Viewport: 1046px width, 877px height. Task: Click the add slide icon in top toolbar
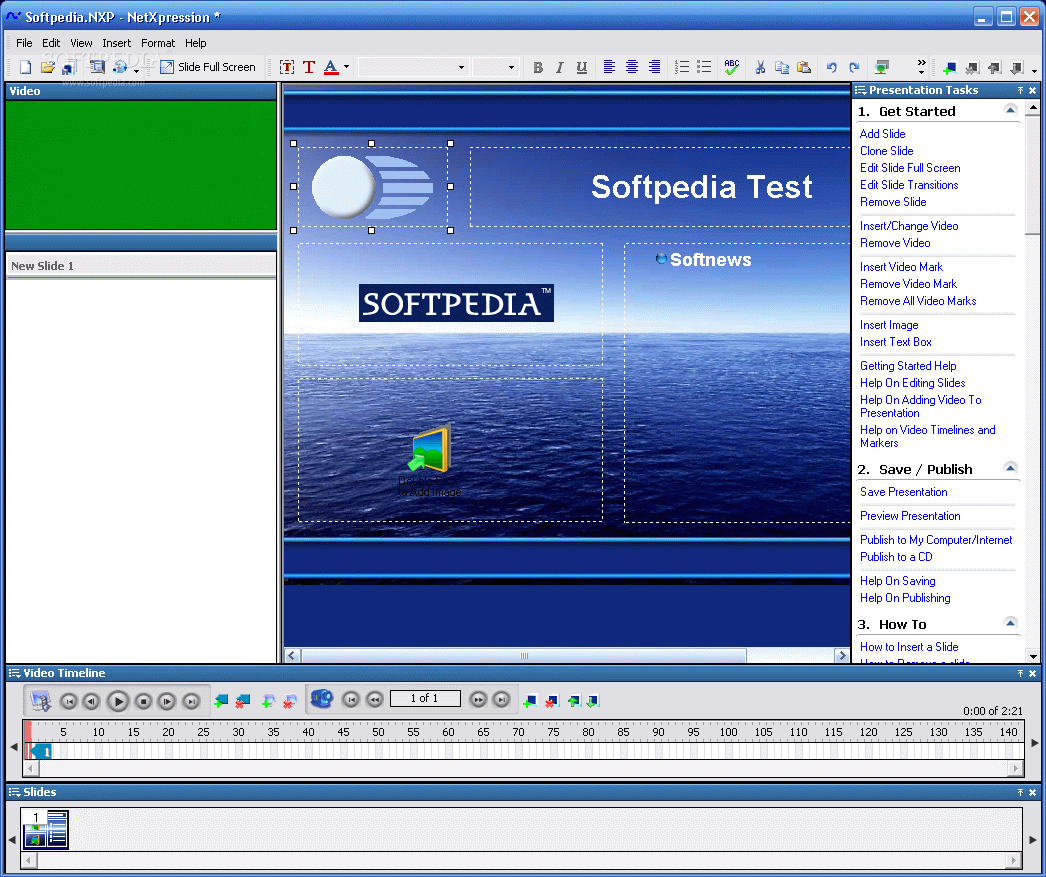pyautogui.click(x=950, y=67)
